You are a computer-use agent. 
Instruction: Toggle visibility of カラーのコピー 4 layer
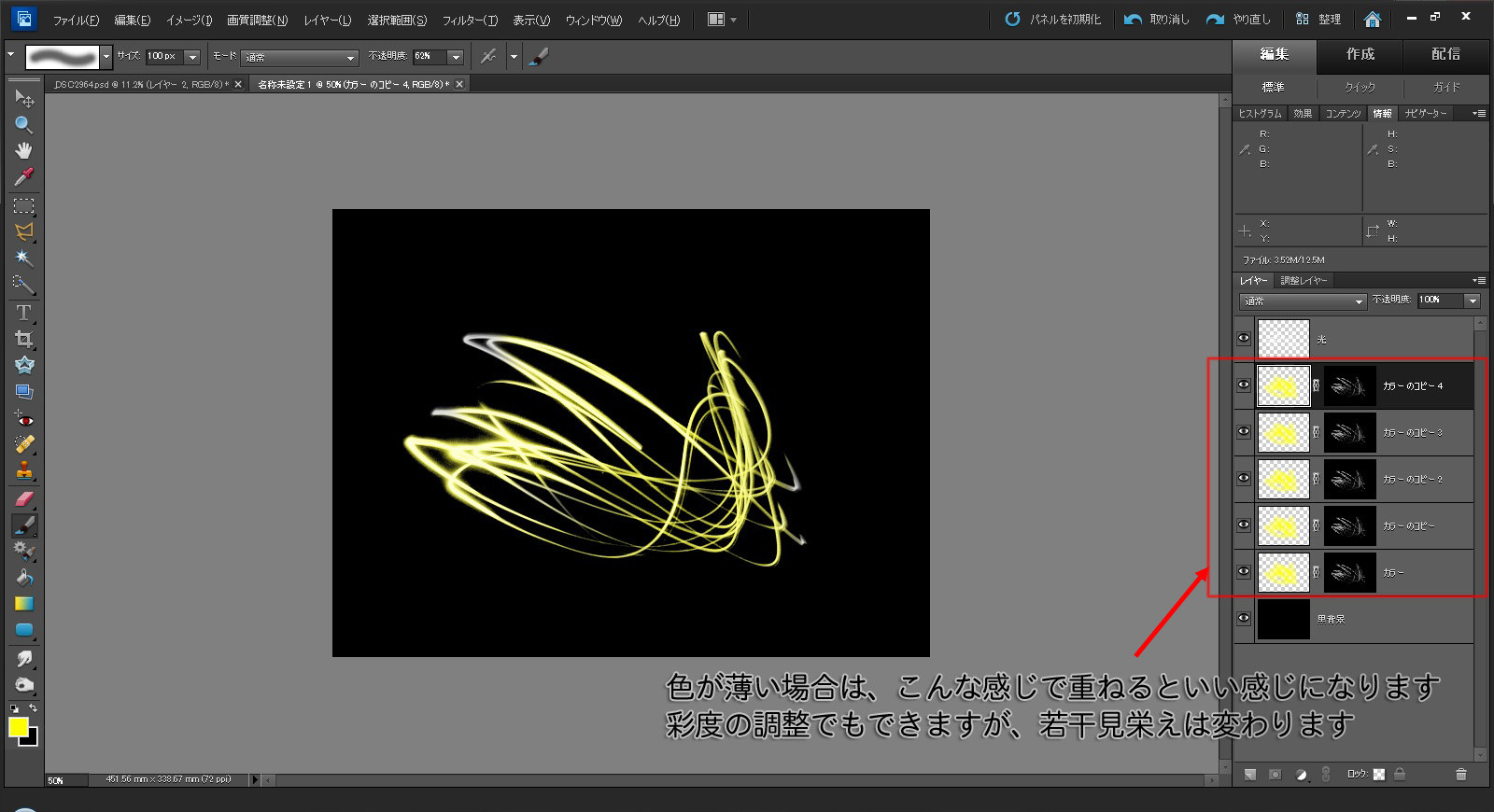[1244, 385]
